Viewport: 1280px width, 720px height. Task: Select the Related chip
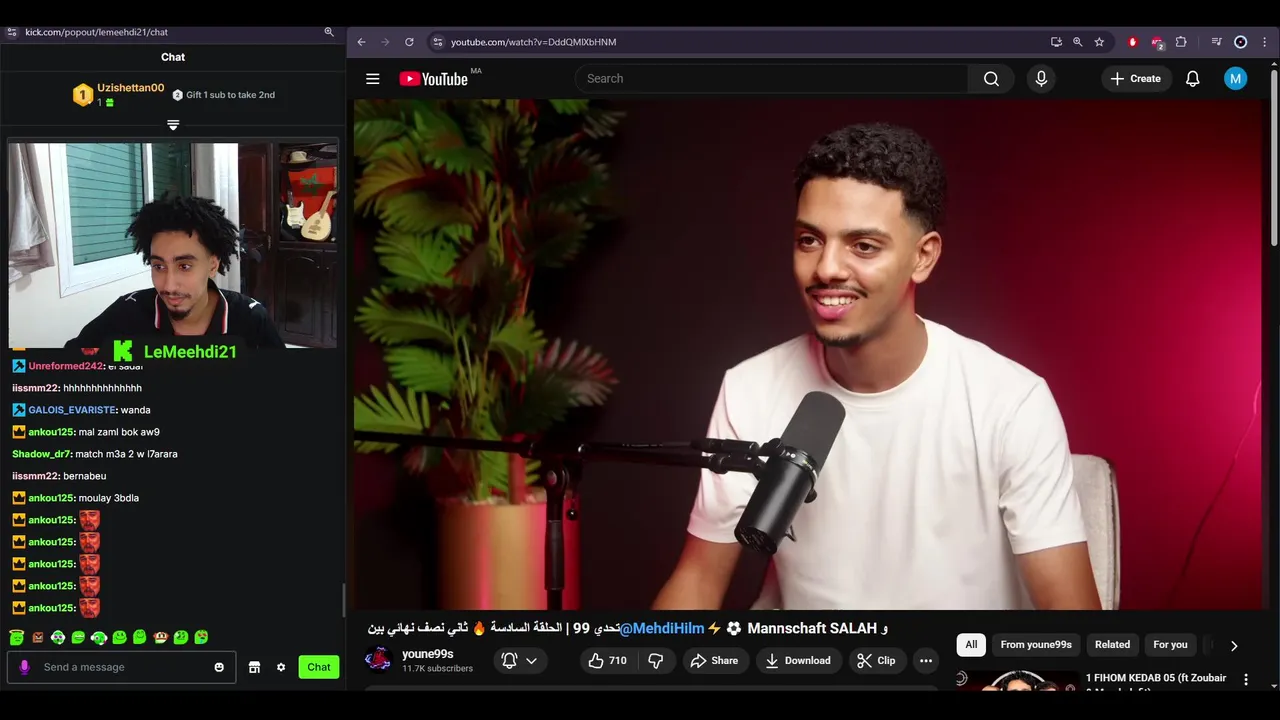point(1112,645)
